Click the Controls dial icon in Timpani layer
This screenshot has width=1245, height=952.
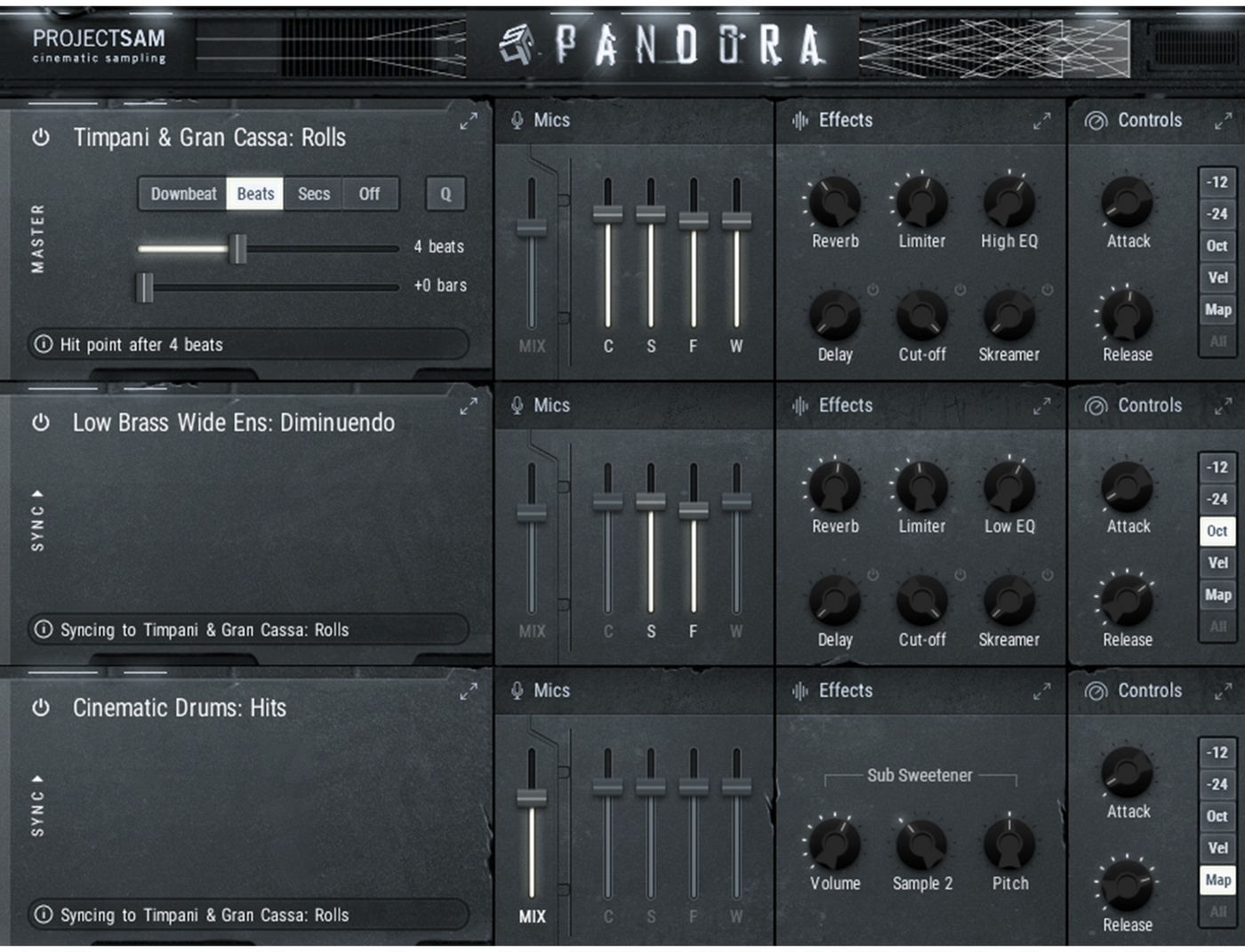point(1096,121)
